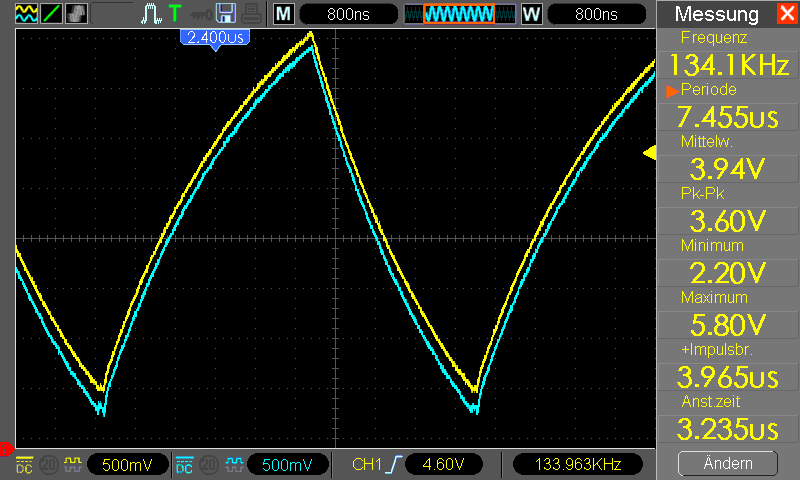Viewport: 800px width, 480px height.
Task: Toggle the CH1 20MHz bandwidth limit icon
Action: [x=49, y=465]
